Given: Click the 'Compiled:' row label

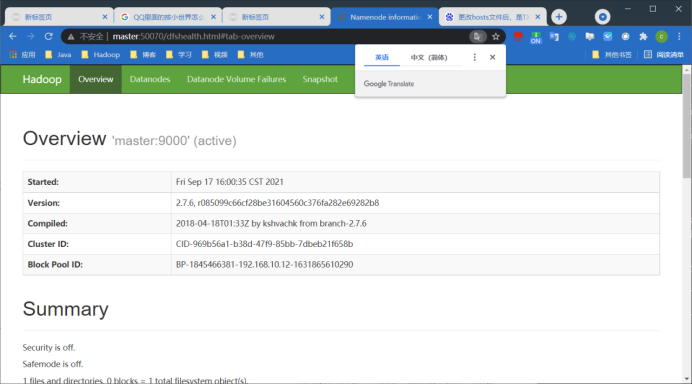Looking at the screenshot, I should tap(48, 223).
